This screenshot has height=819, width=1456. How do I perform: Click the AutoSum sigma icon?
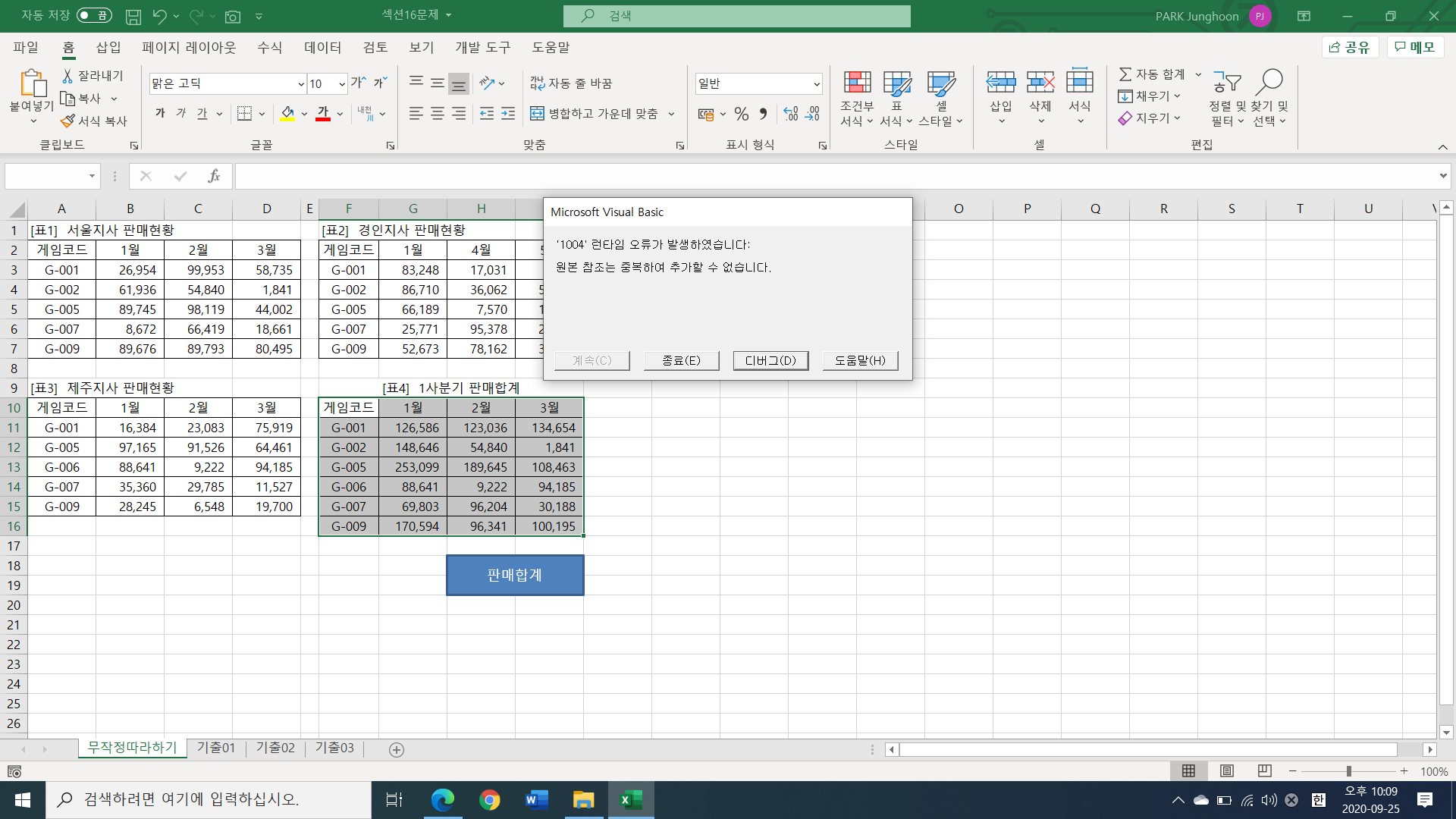pos(1125,74)
